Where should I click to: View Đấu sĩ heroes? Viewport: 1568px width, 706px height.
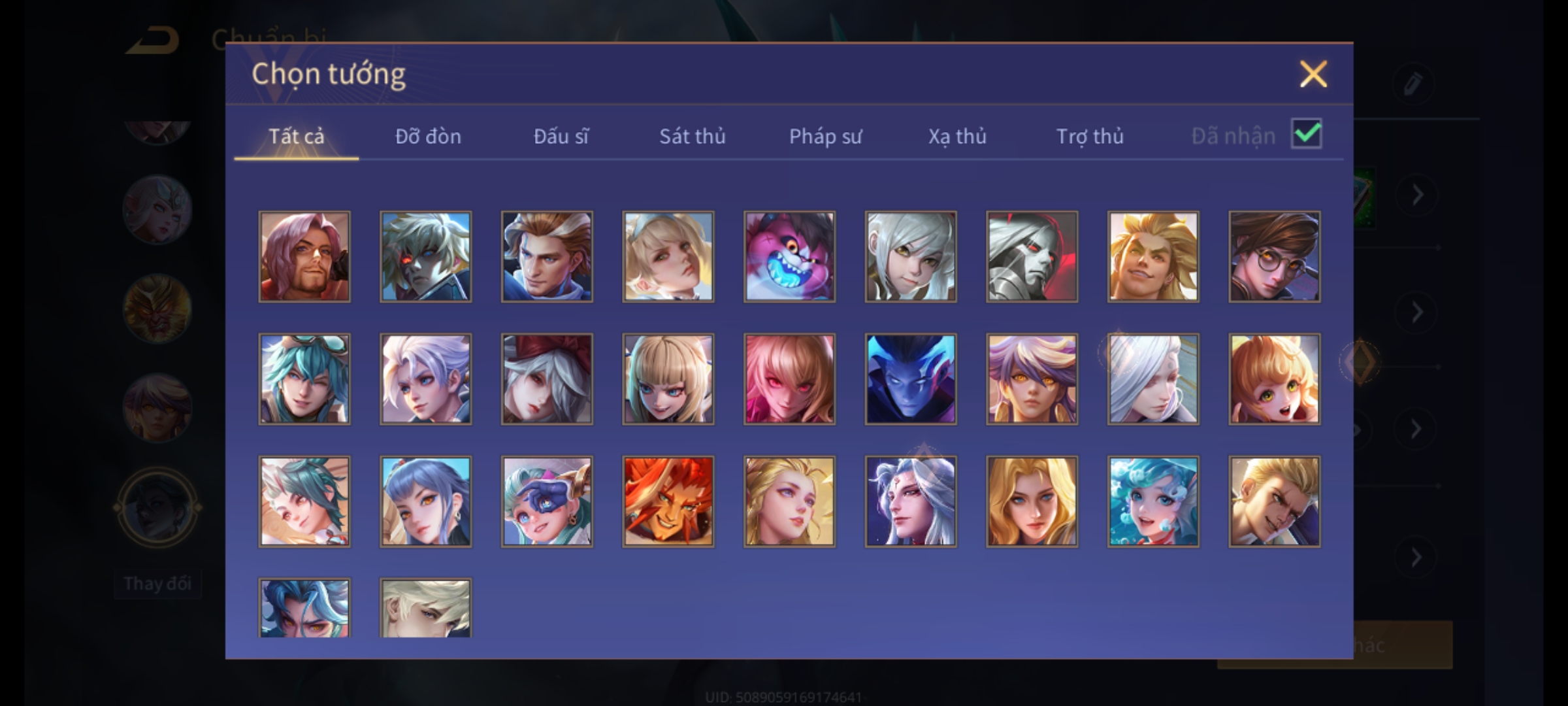point(561,136)
